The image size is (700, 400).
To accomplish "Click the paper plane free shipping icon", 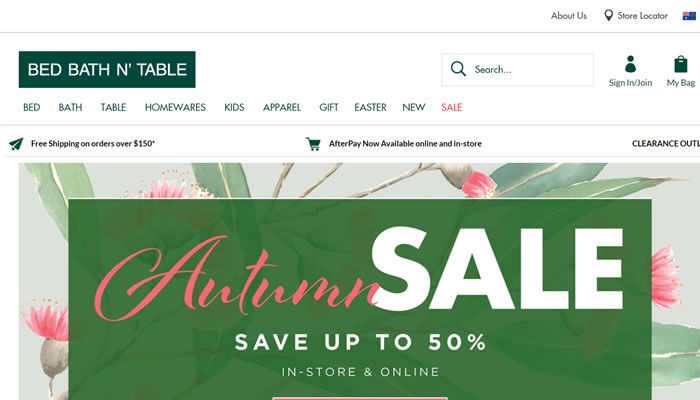I will click(x=16, y=144).
